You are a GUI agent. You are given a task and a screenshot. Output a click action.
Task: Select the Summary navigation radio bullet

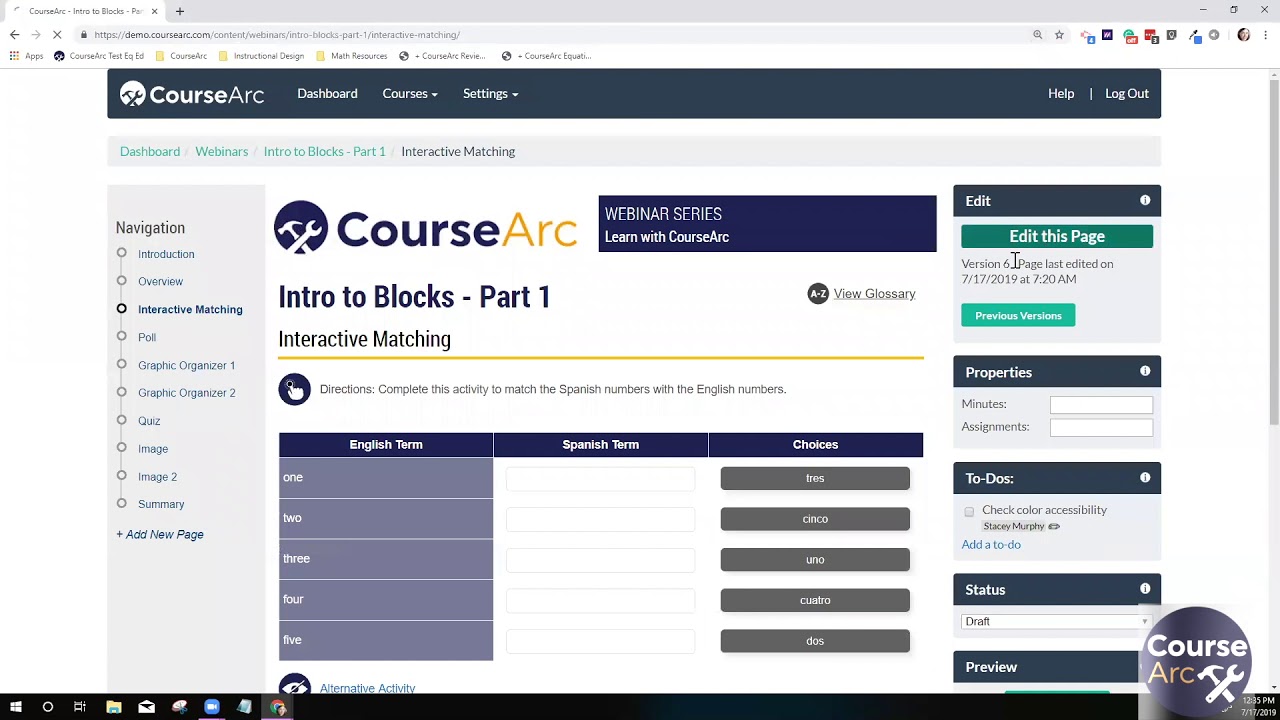click(x=121, y=504)
